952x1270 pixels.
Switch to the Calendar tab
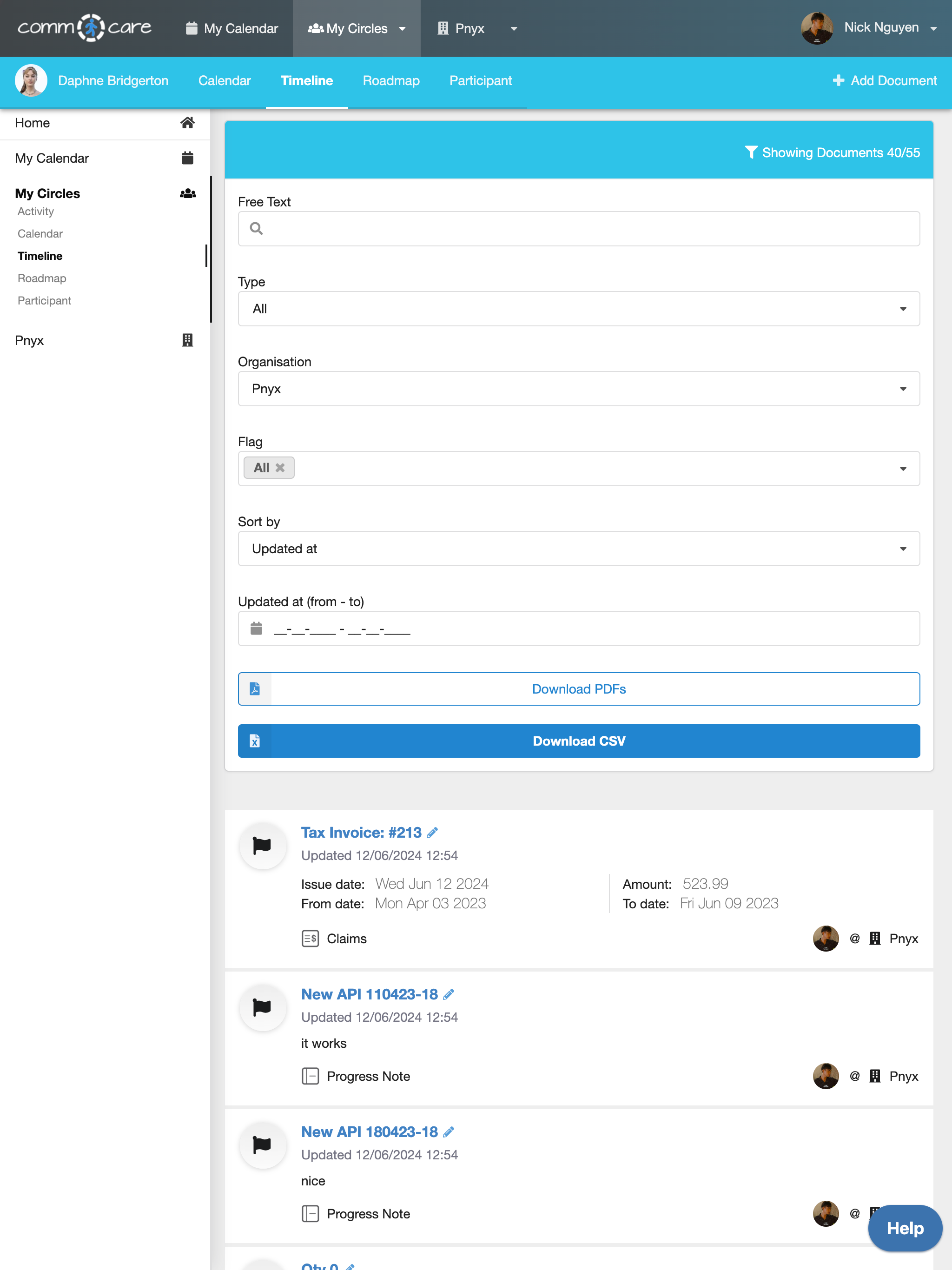[225, 80]
